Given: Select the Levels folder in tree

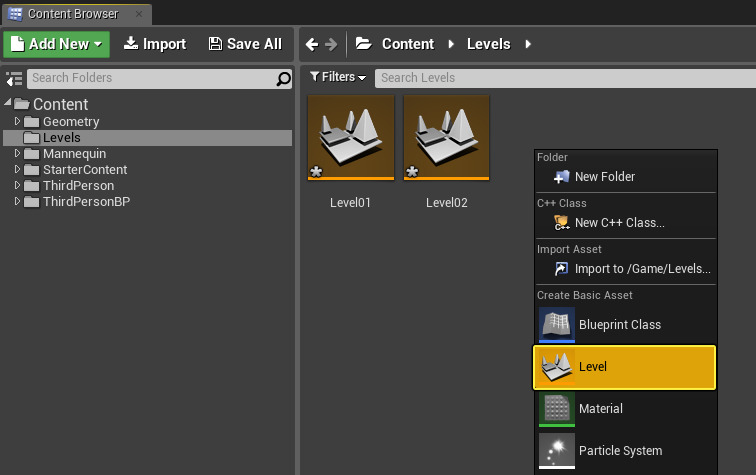Looking at the screenshot, I should click(x=148, y=137).
